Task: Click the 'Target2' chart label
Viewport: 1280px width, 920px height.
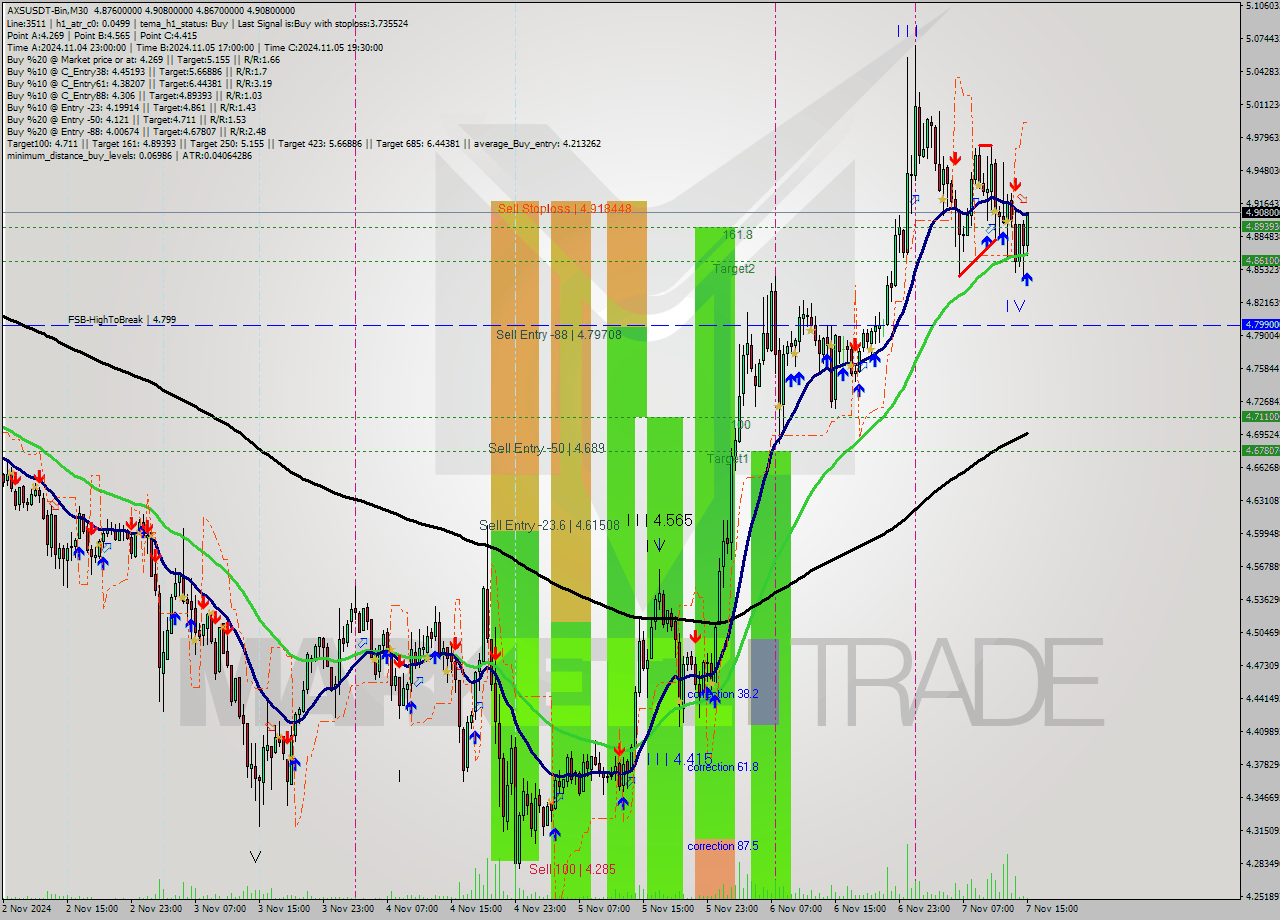Action: [x=733, y=269]
